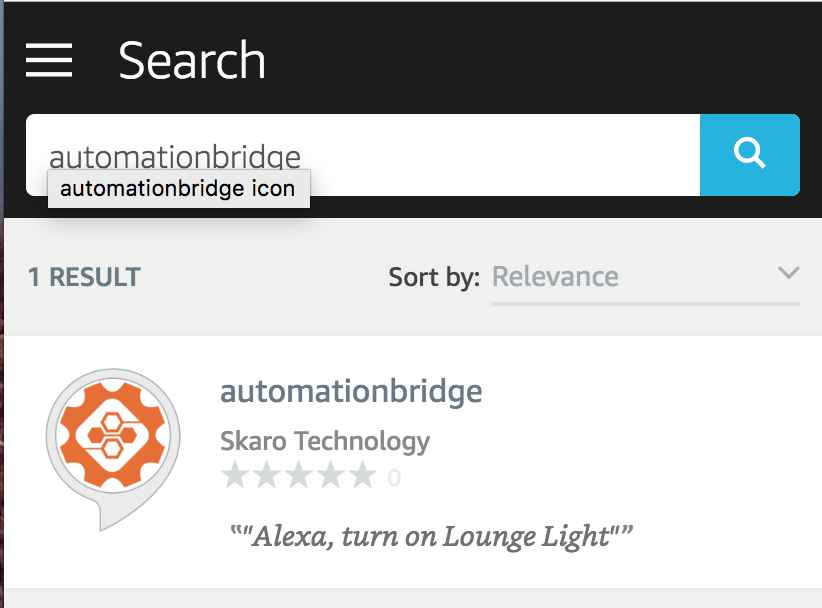This screenshot has width=822, height=608.
Task: Open the automationbridge skill title link
Action: pos(351,391)
